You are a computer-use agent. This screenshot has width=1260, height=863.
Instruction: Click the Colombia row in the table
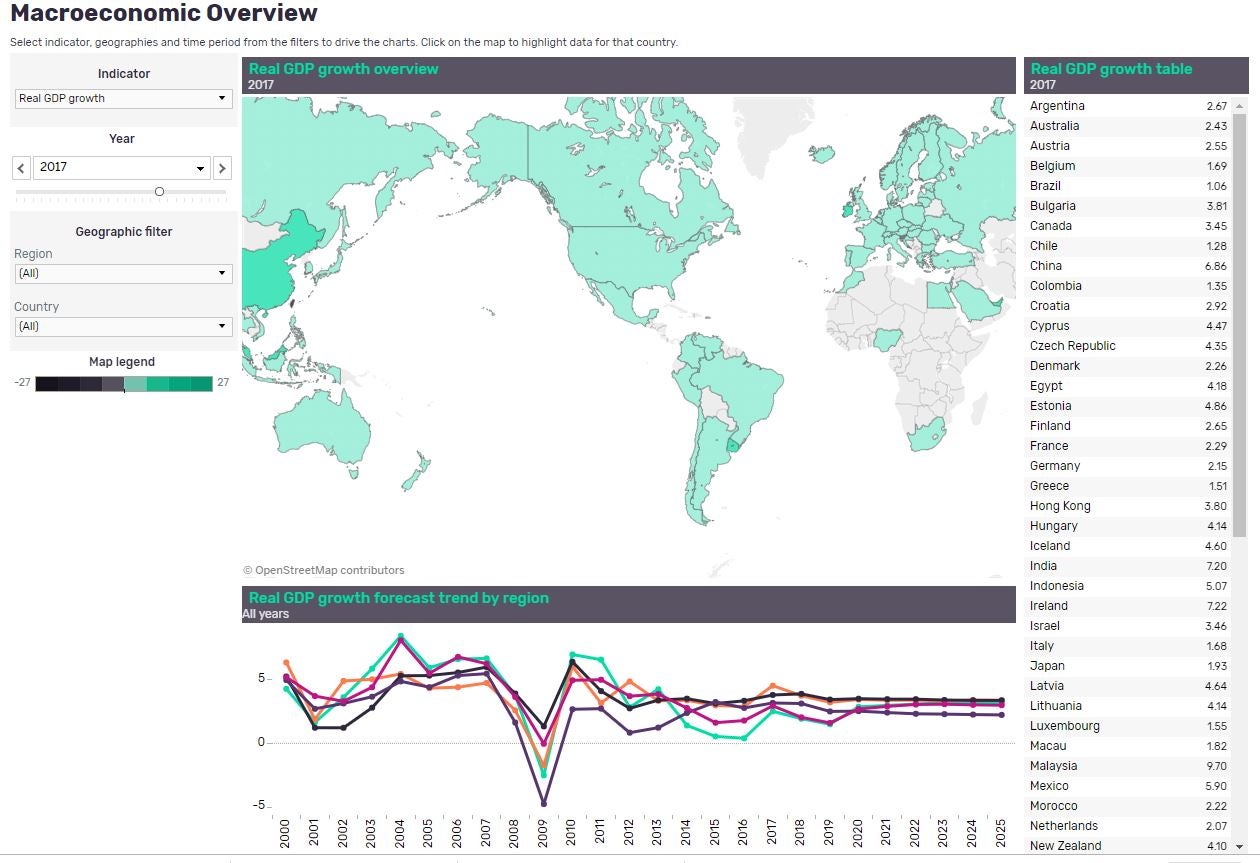point(1128,286)
